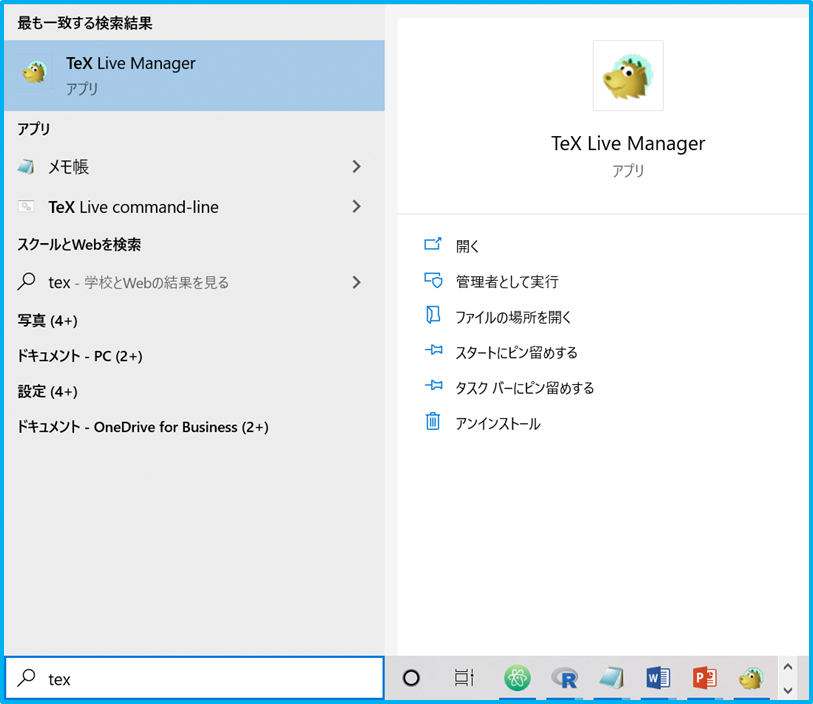Open PowerPoint from the taskbar
Image resolution: width=813 pixels, height=704 pixels.
[705, 677]
